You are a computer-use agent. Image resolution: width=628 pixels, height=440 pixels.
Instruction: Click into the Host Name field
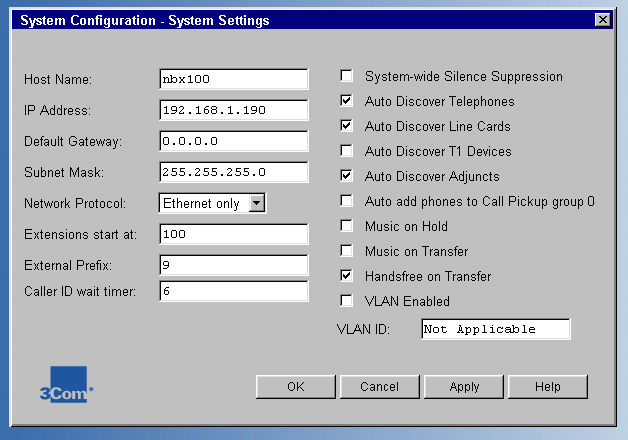[233, 79]
